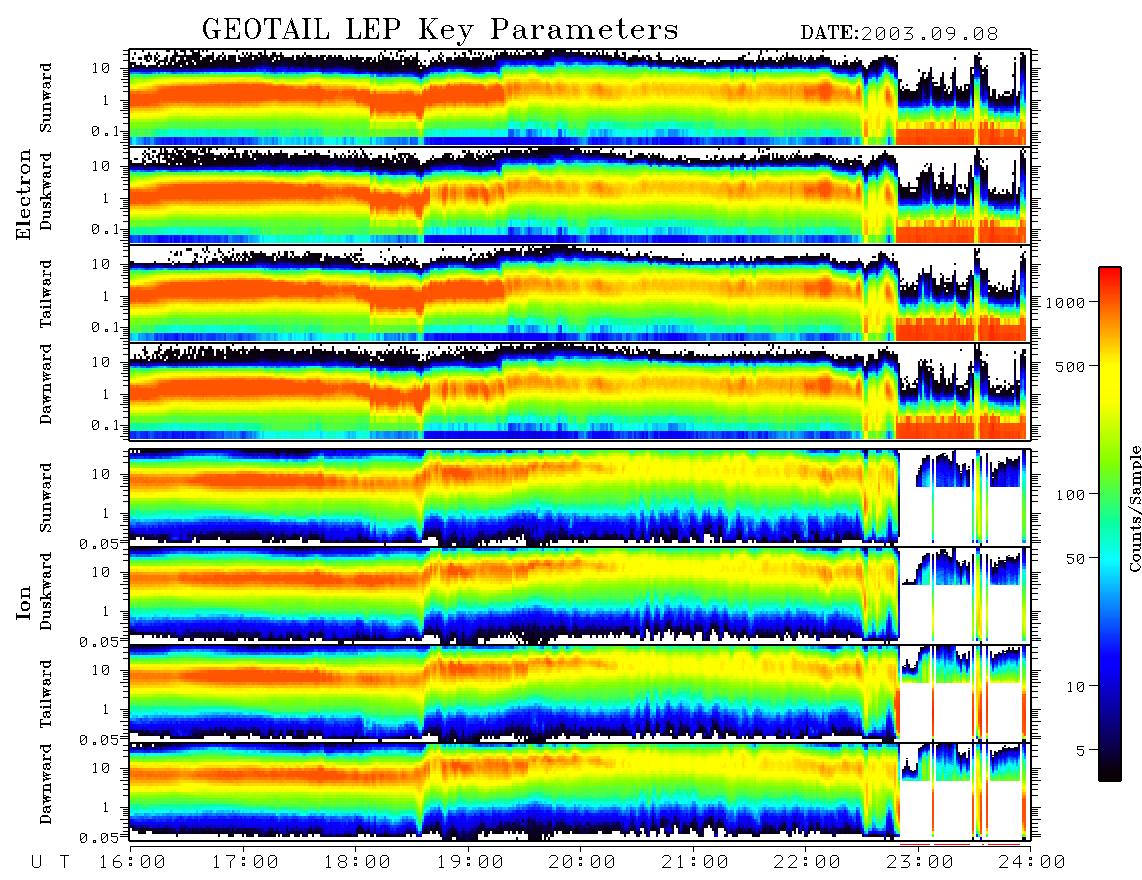Click the title "GEOTAIL LEP Key Parameters"
This screenshot has width=1142, height=880.
pyautogui.click(x=440, y=30)
